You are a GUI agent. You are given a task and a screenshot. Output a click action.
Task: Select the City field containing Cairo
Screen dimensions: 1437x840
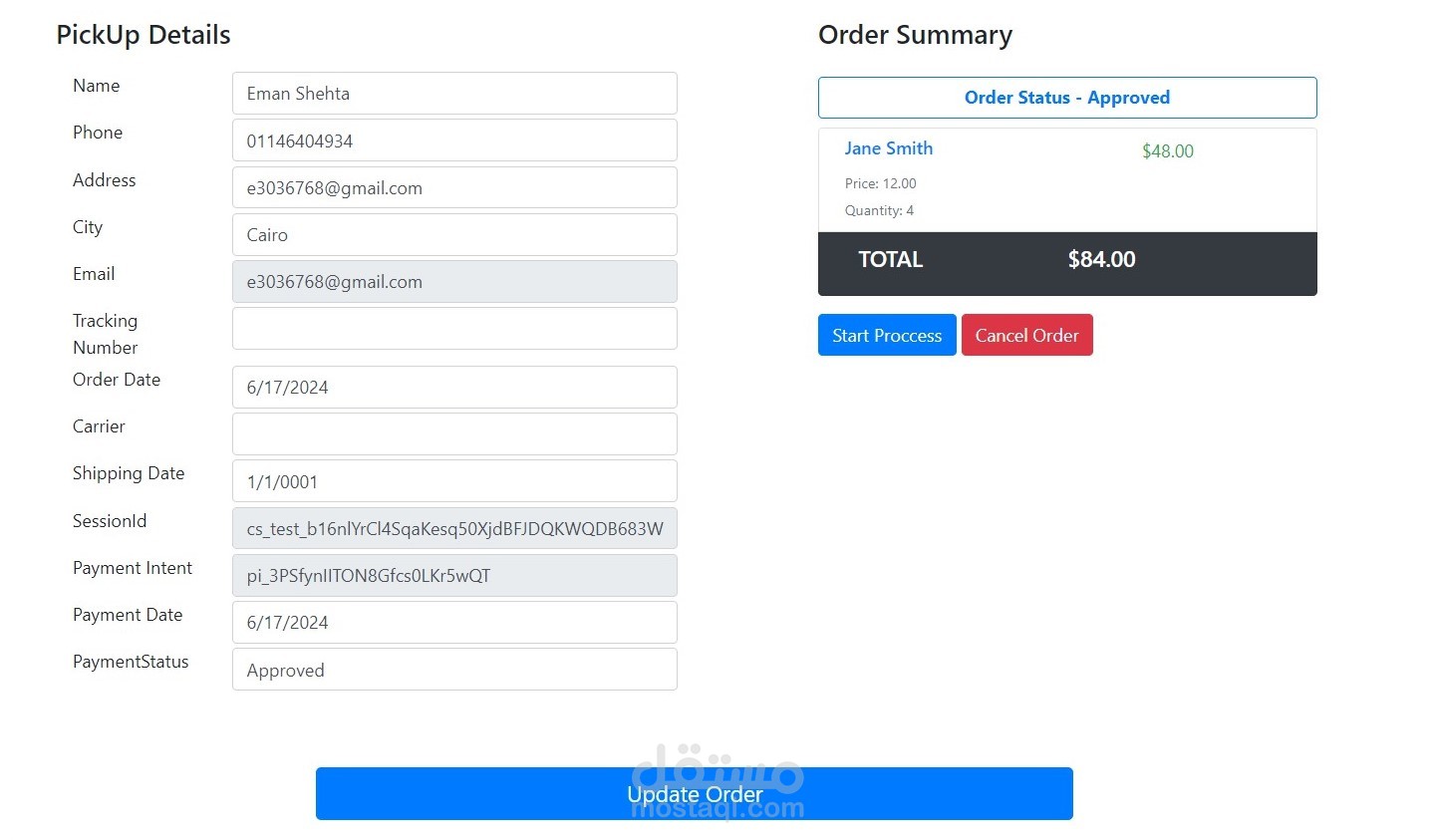(454, 234)
